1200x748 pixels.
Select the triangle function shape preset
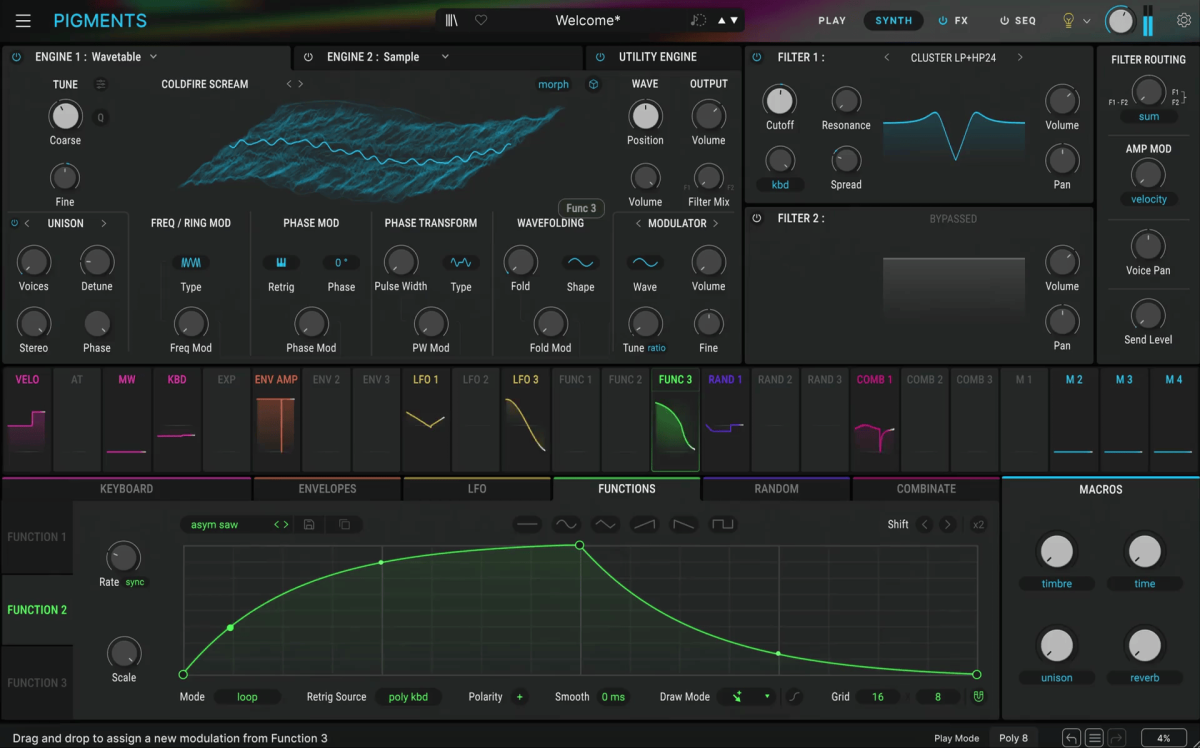tap(606, 524)
